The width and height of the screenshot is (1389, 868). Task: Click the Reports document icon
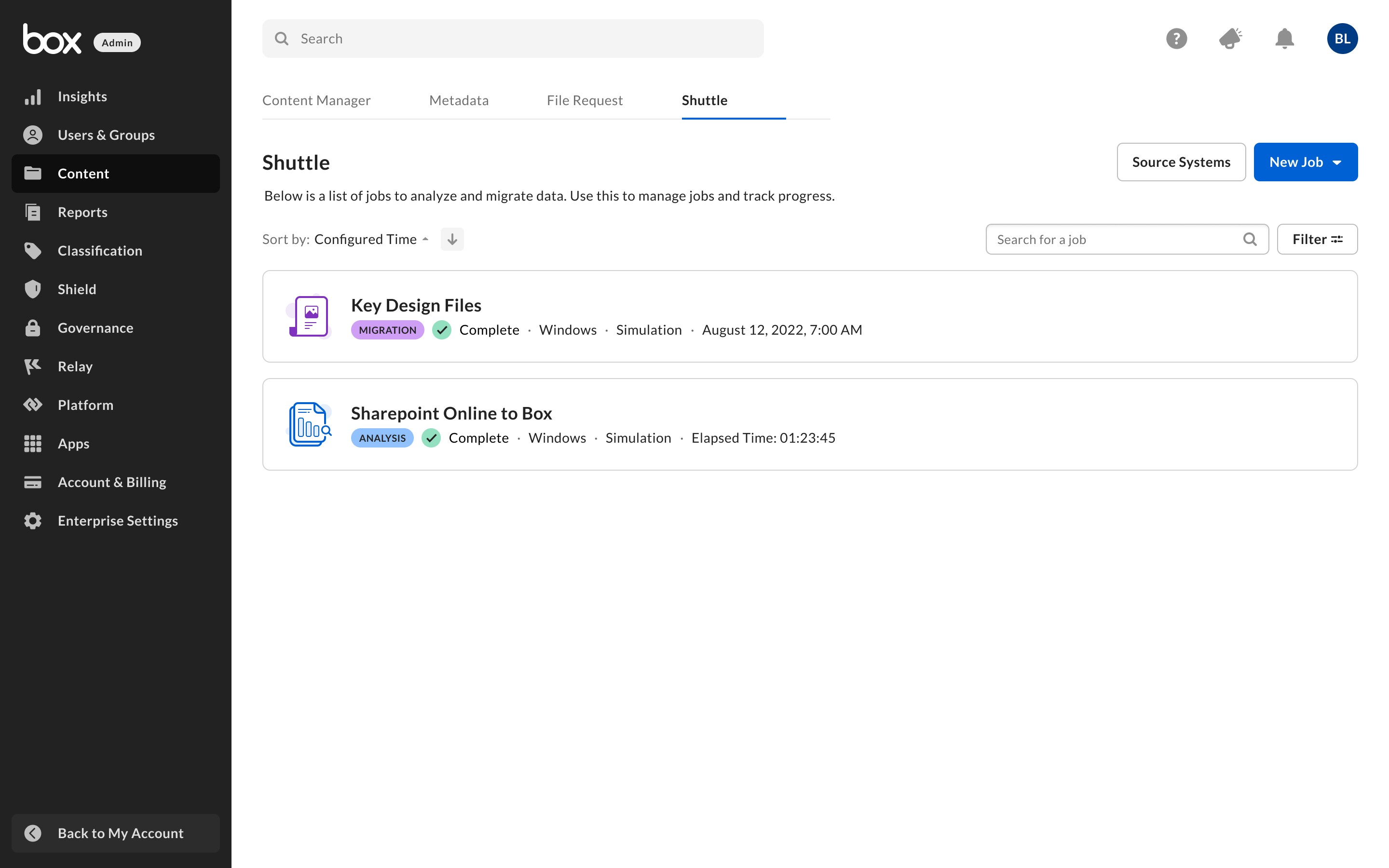point(33,212)
